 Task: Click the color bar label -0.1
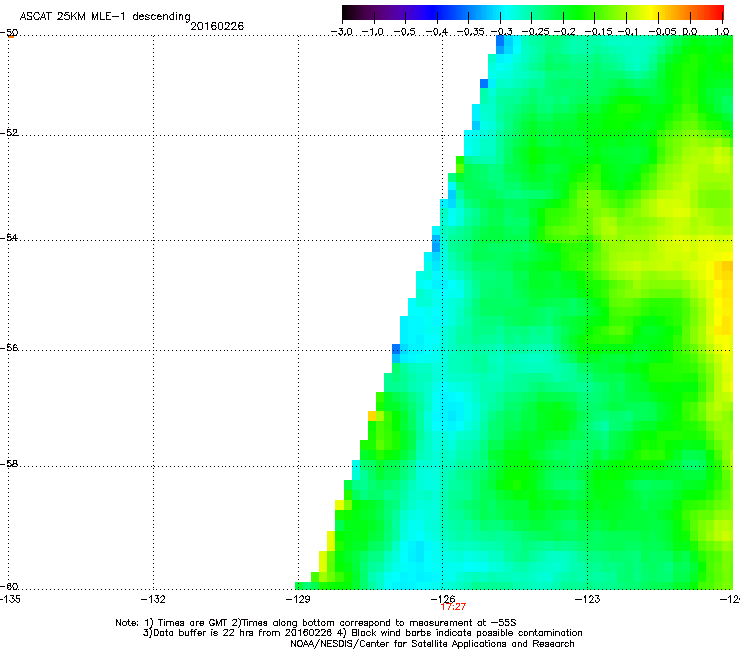[628, 32]
